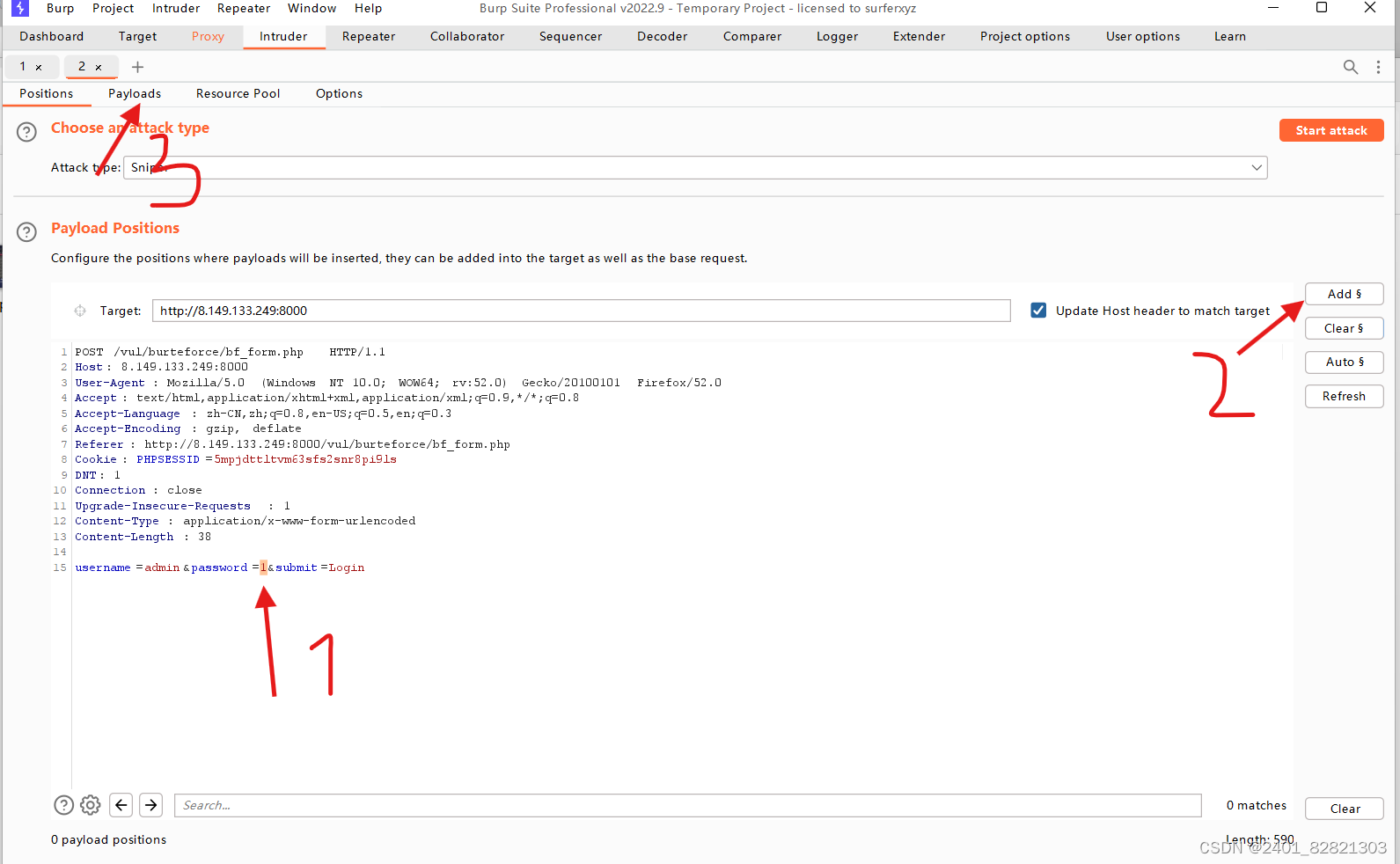
Task: Click the Content-Type header line
Action: tap(245, 521)
